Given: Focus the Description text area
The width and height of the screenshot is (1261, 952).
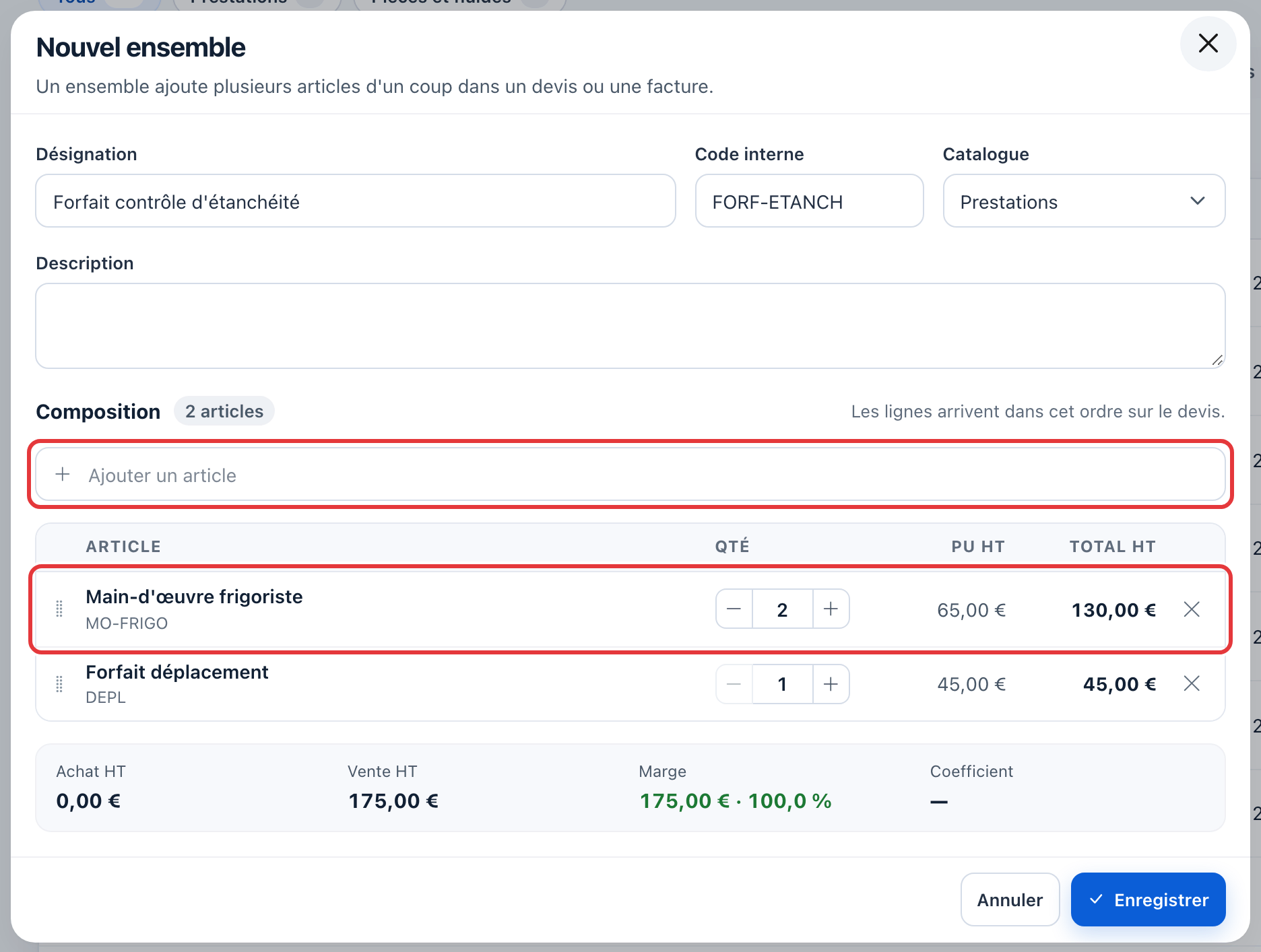Looking at the screenshot, I should (630, 326).
